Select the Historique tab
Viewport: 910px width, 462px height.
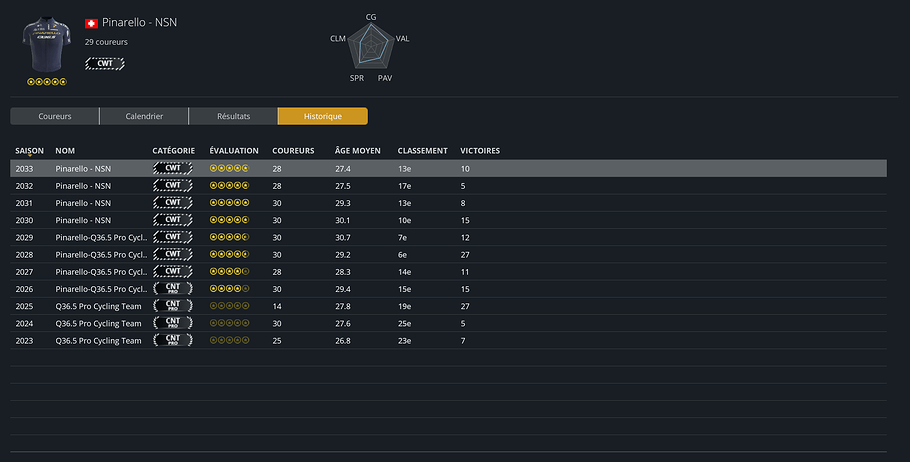coord(323,116)
